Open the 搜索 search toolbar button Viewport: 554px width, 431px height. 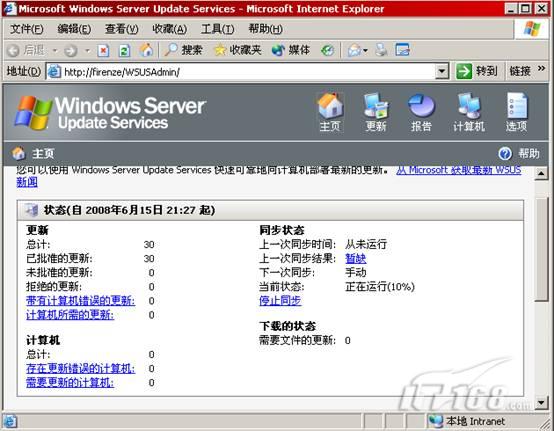coord(184,50)
